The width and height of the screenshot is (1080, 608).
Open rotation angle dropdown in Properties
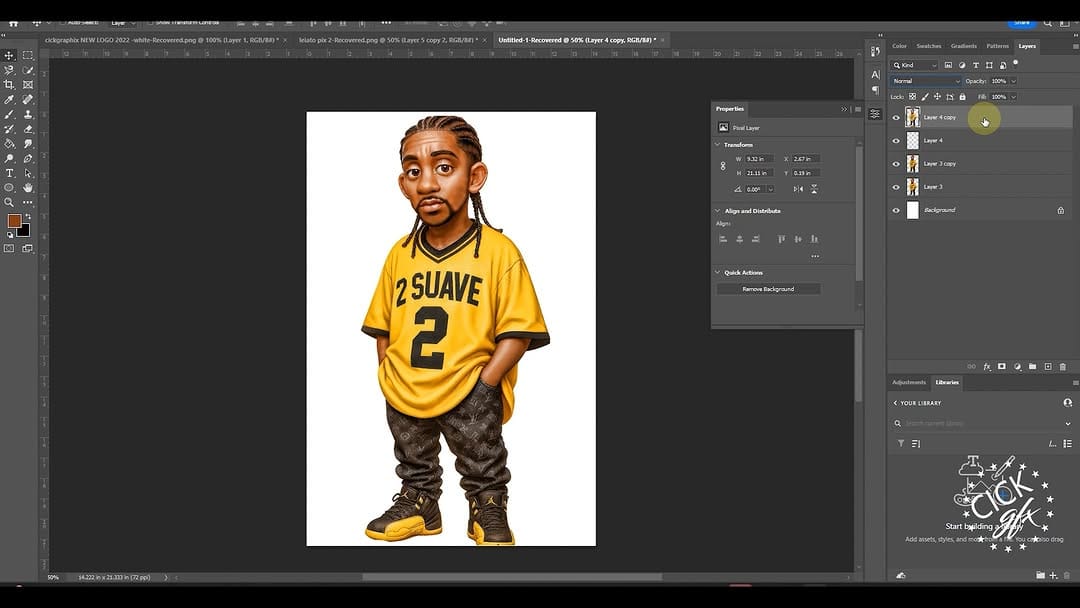click(770, 189)
